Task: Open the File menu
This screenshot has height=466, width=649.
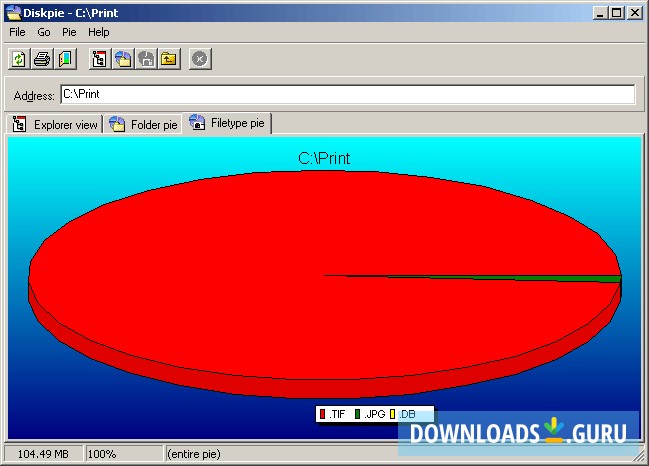Action: click(x=17, y=32)
